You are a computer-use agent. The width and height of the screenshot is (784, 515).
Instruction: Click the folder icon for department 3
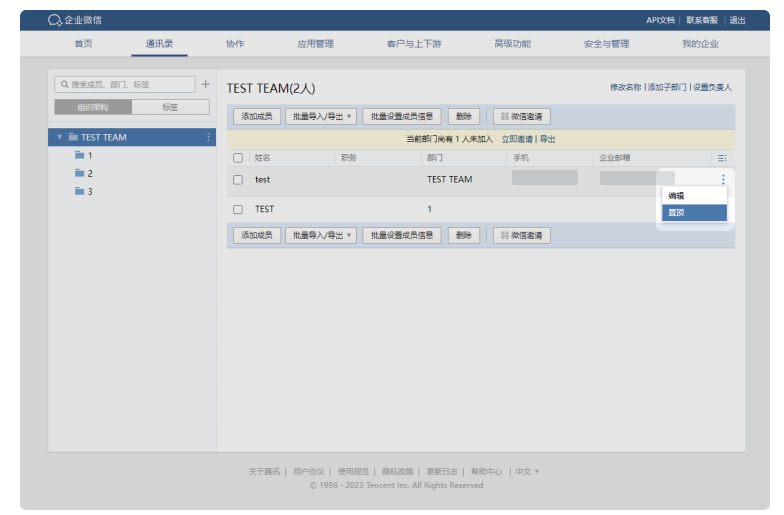click(79, 191)
